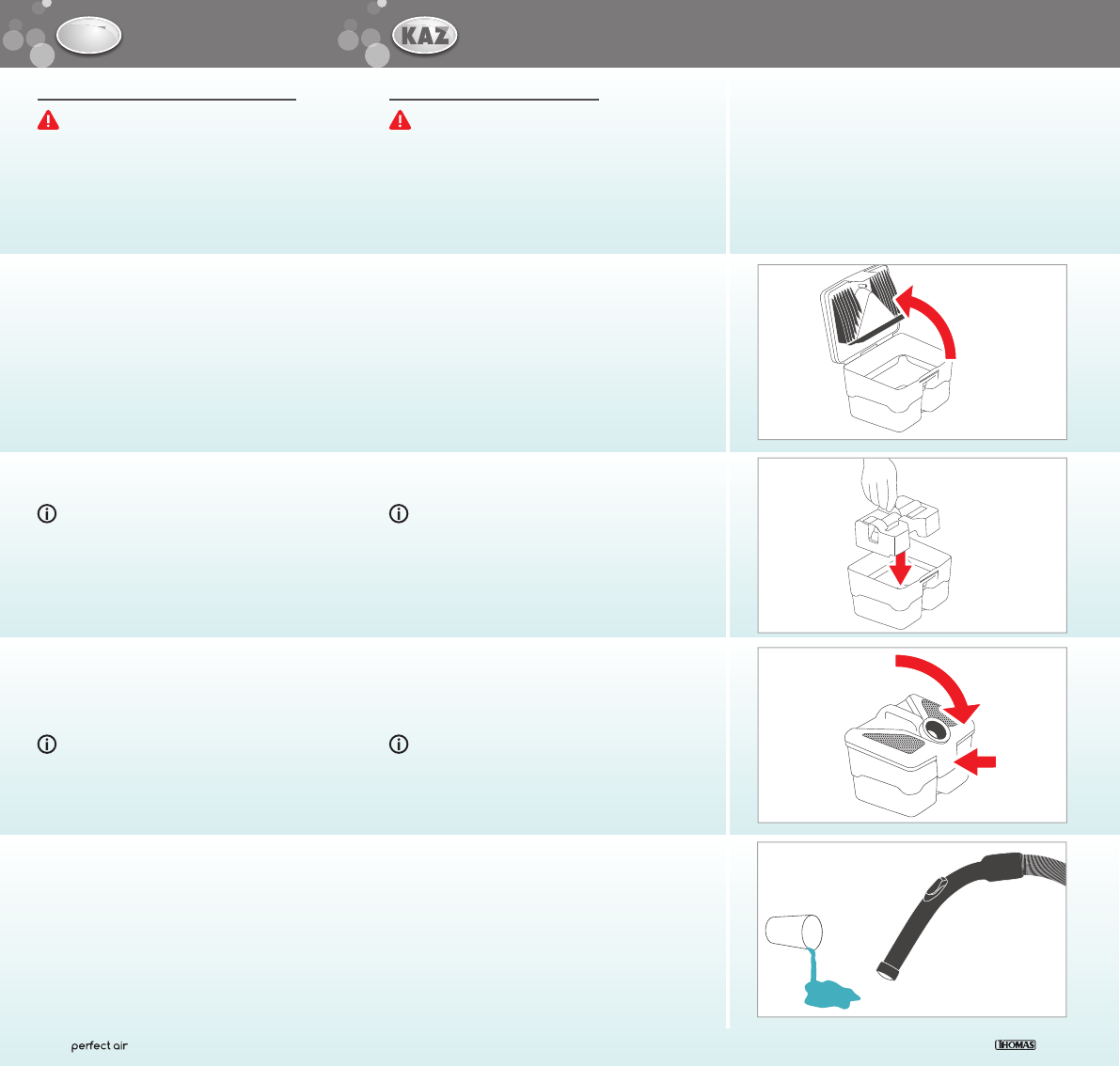Click the red downward arrow under the filter

(x=901, y=567)
